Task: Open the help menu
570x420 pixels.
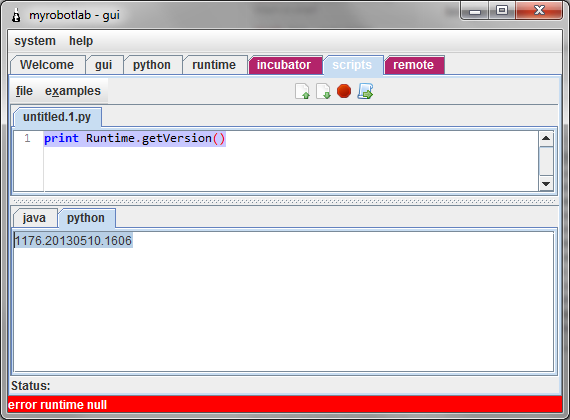Action: click(x=81, y=41)
